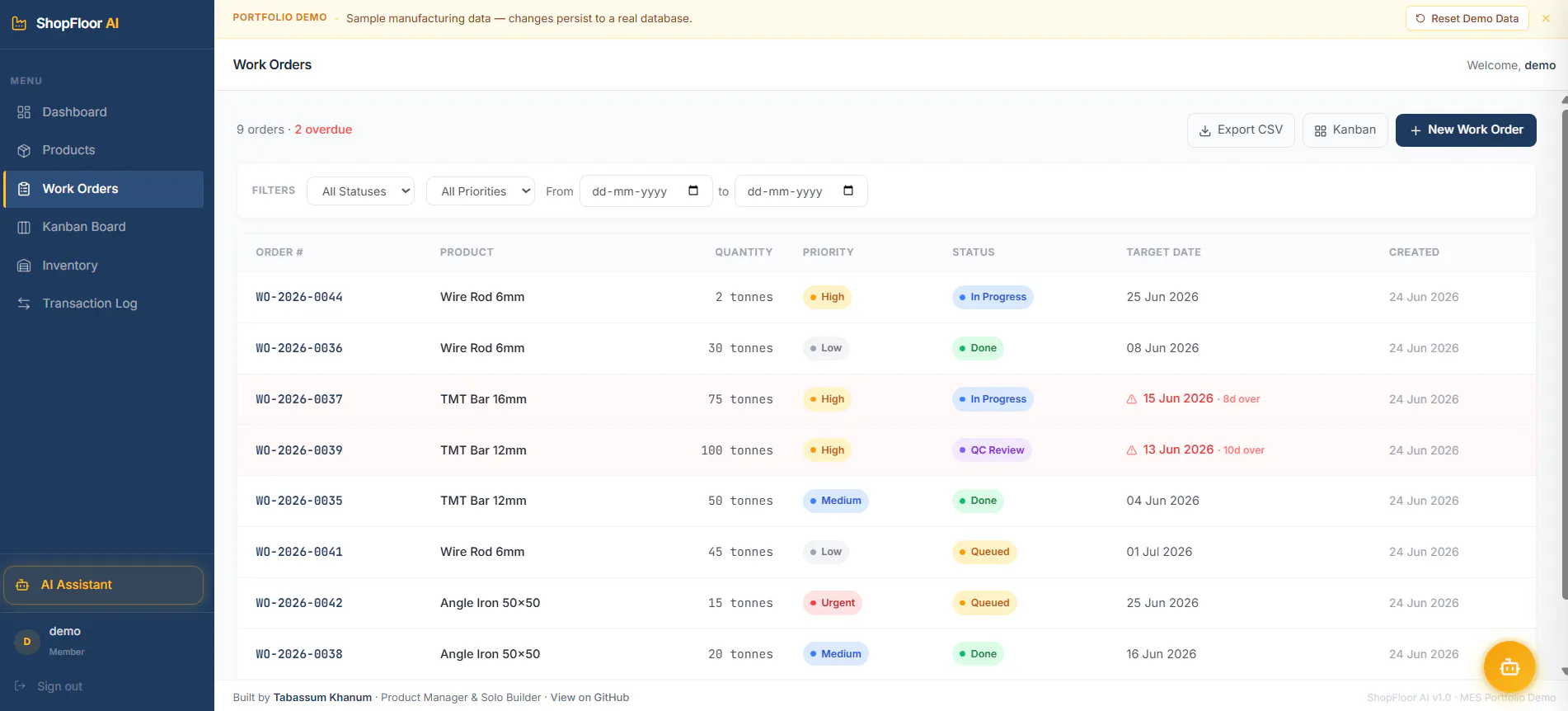Click the ORDER # column header

(279, 252)
